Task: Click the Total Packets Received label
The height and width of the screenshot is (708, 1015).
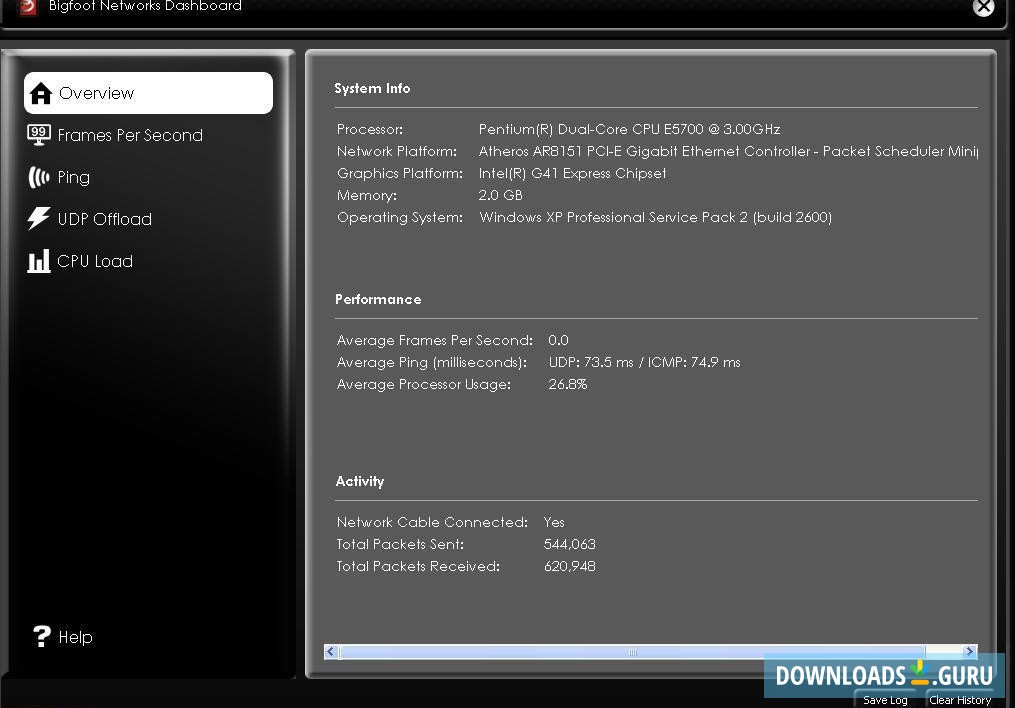Action: tap(418, 566)
